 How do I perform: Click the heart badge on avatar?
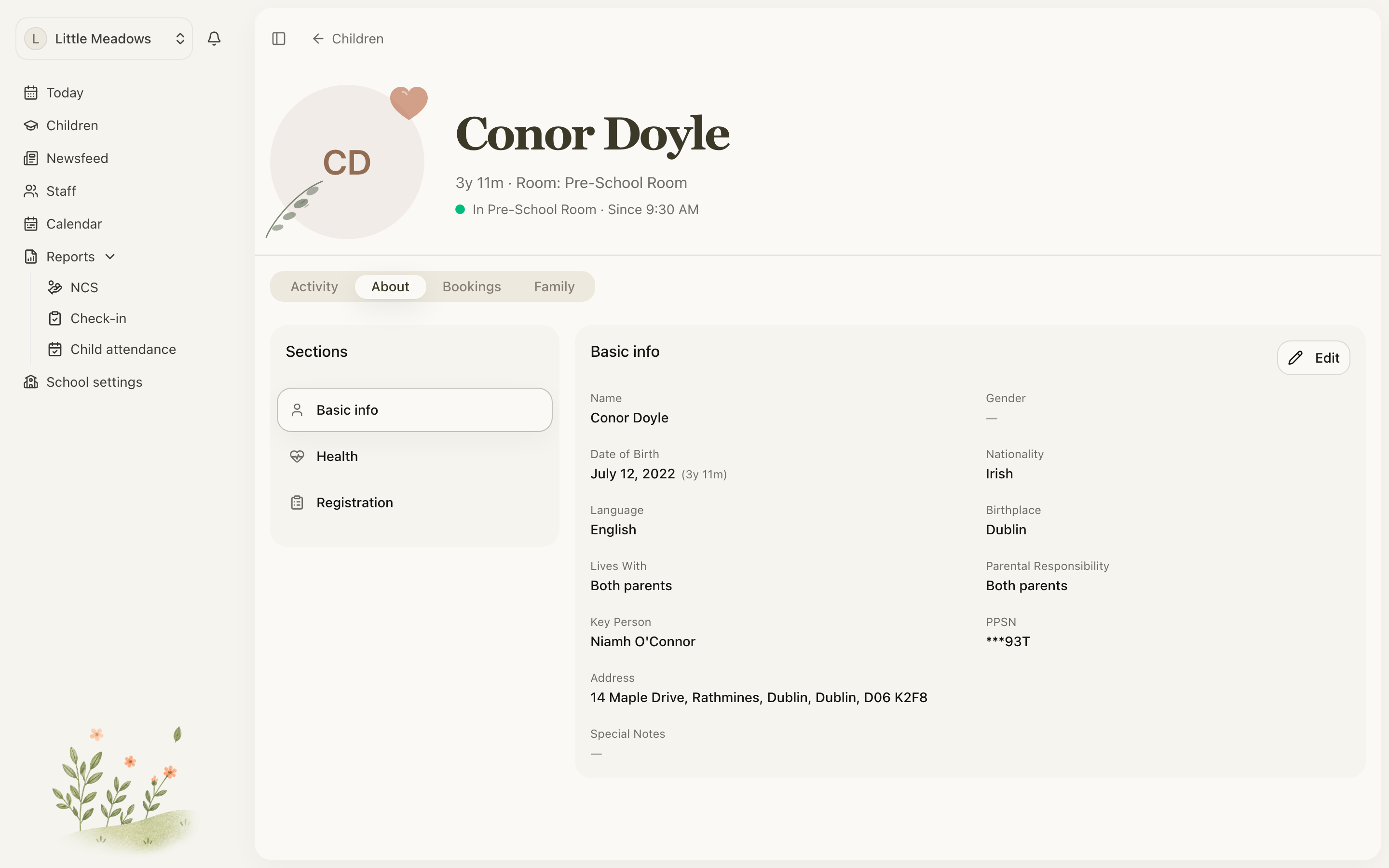pyautogui.click(x=409, y=102)
